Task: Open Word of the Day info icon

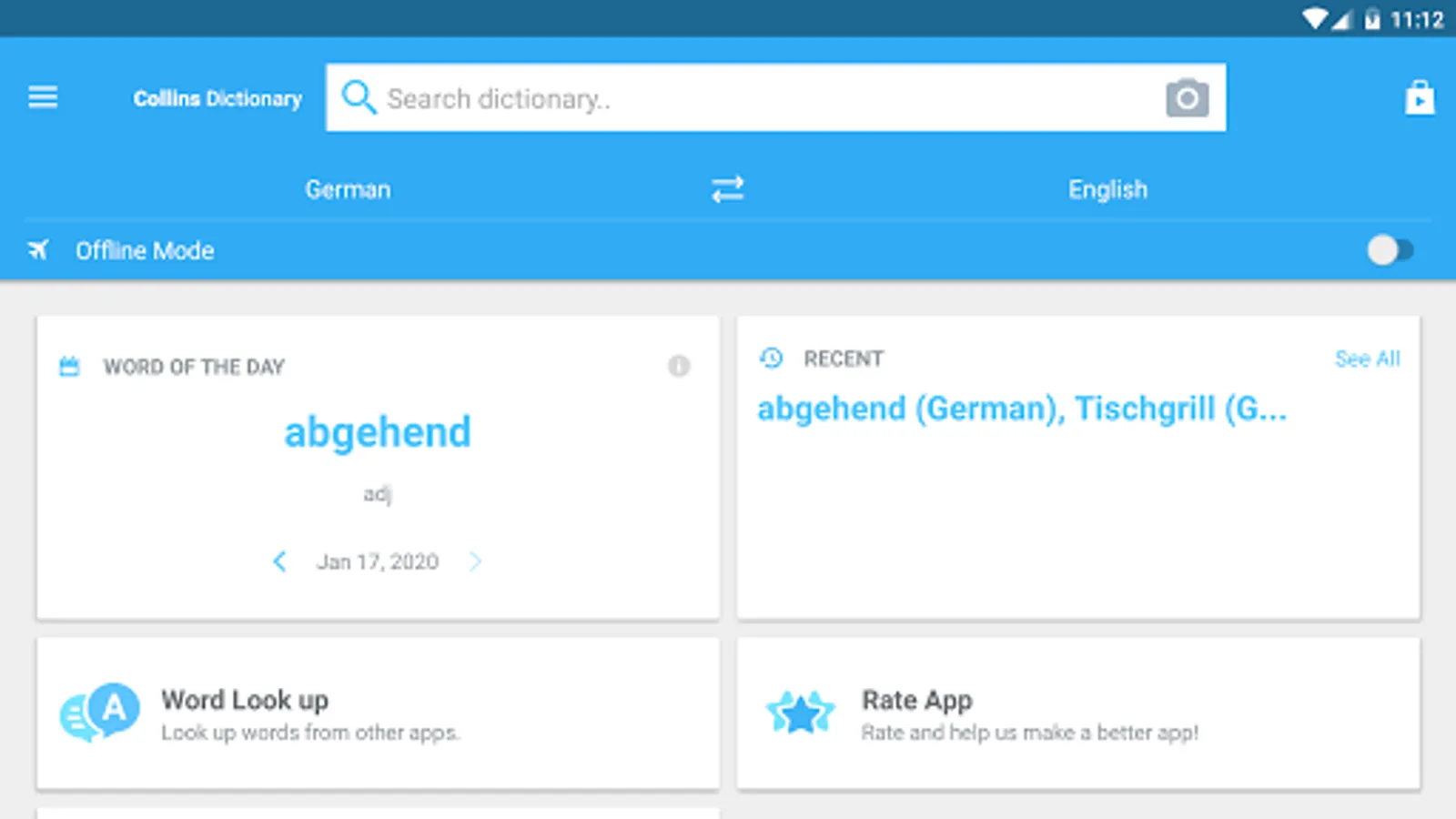Action: 679,366
